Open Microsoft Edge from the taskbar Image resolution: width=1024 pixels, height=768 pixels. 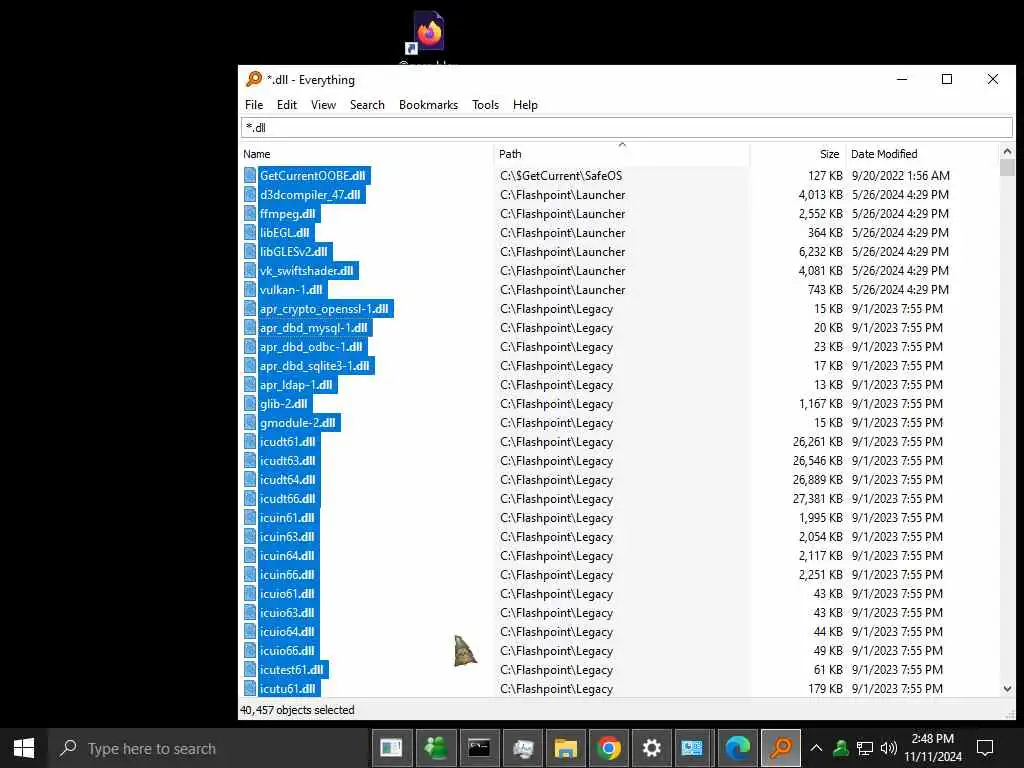pos(737,748)
